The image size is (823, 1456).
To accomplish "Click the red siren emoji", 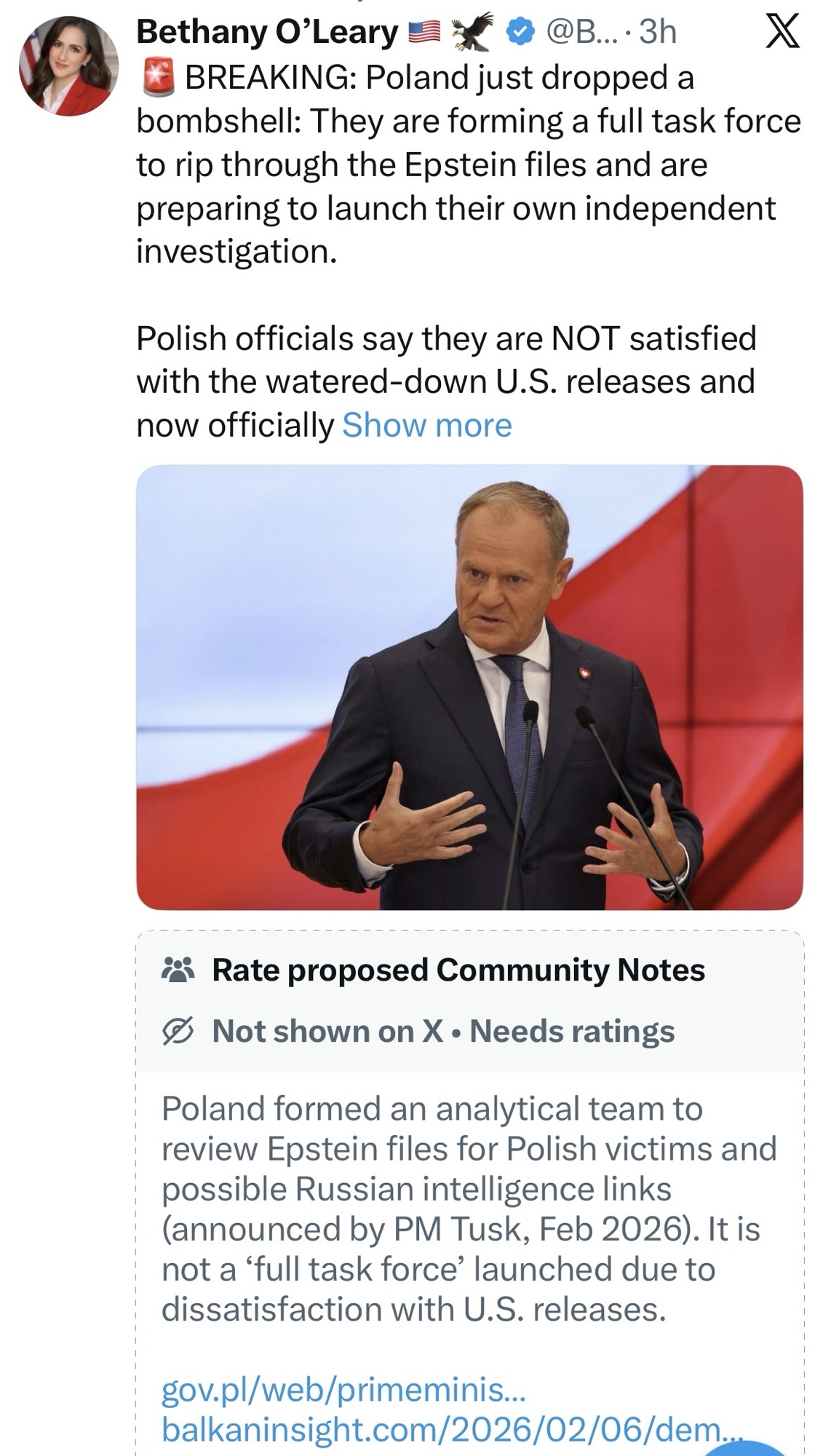I will pyautogui.click(x=157, y=78).
